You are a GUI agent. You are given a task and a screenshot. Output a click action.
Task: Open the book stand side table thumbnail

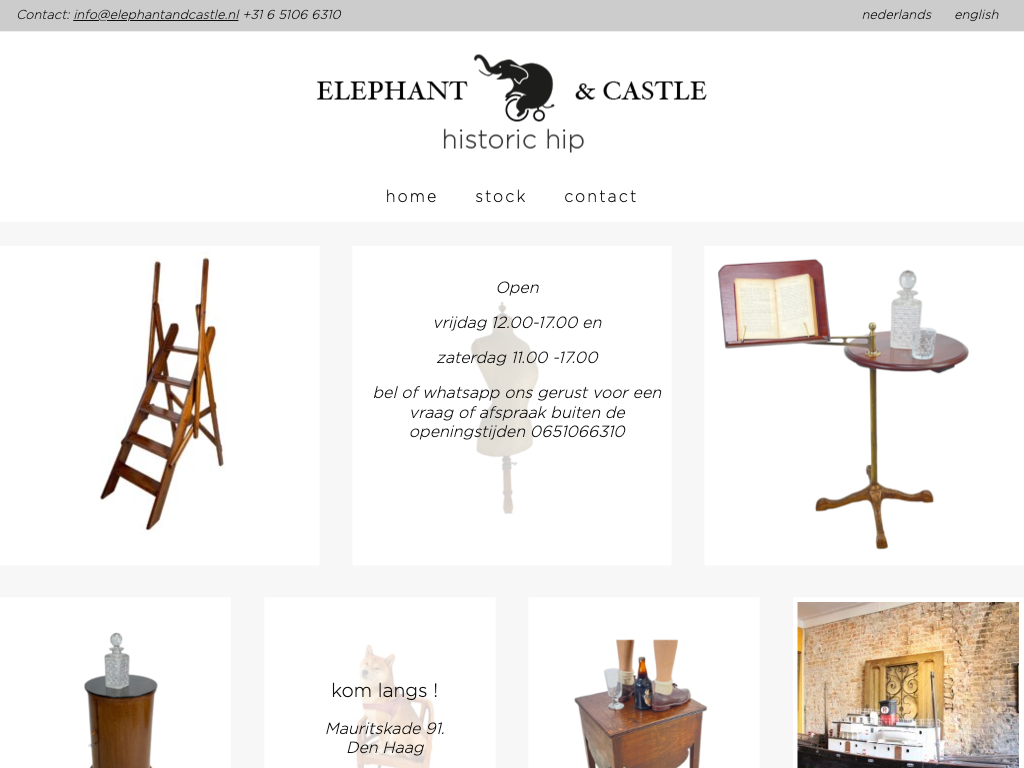point(864,406)
